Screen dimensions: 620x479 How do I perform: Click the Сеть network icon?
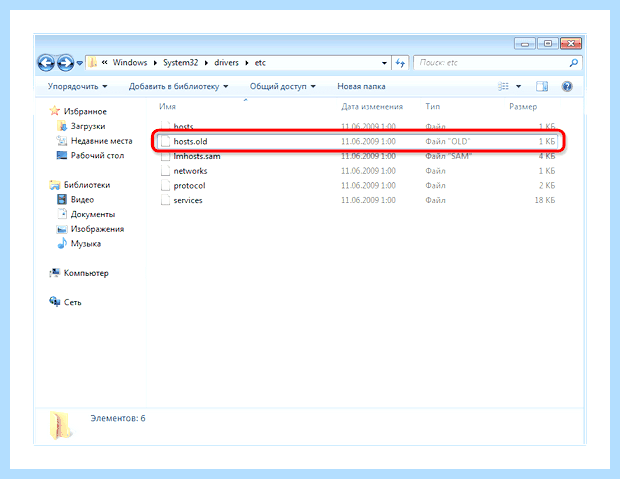[x=55, y=302]
